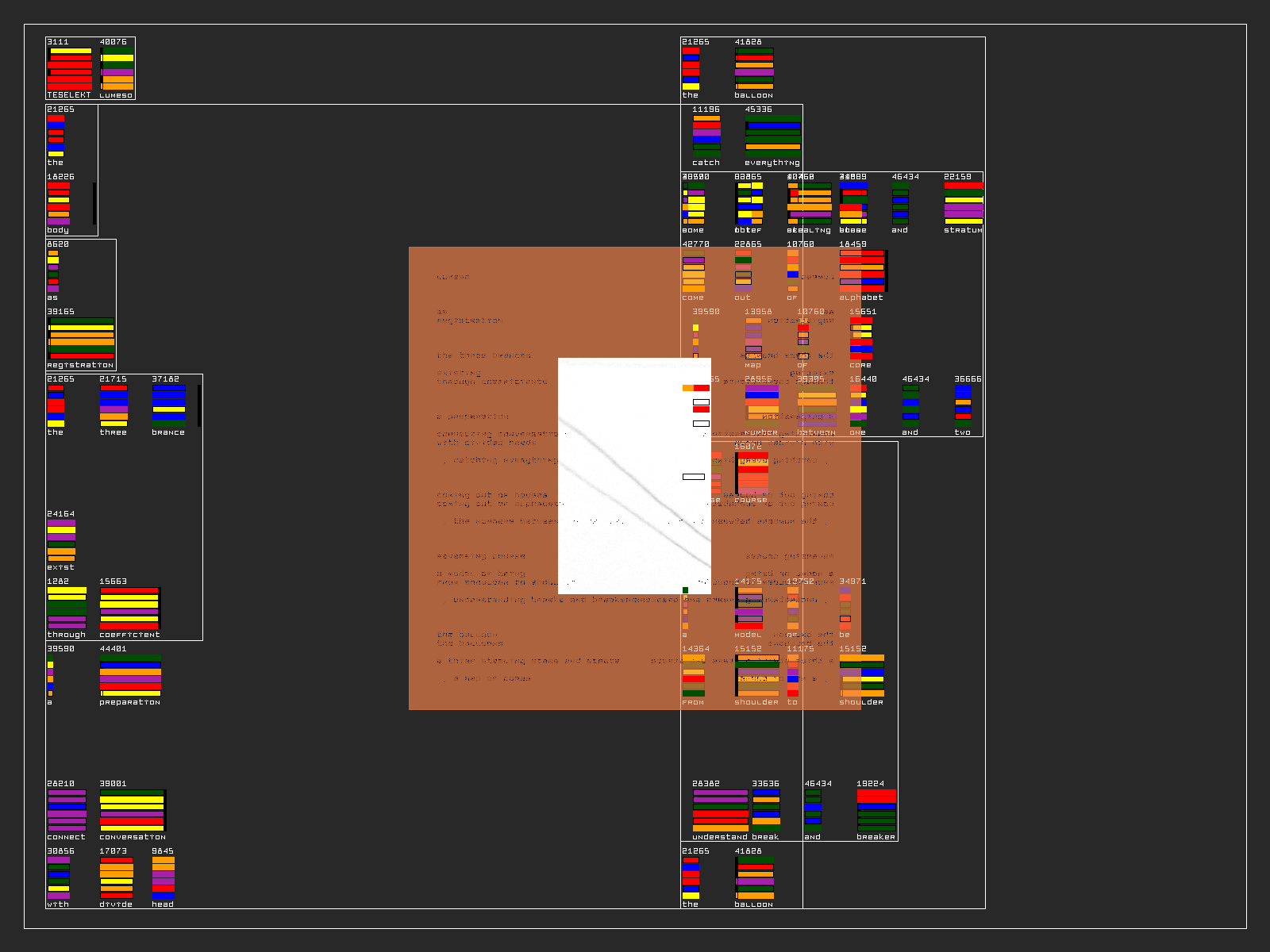Click the number 24164 above 'exist'

coord(60,514)
